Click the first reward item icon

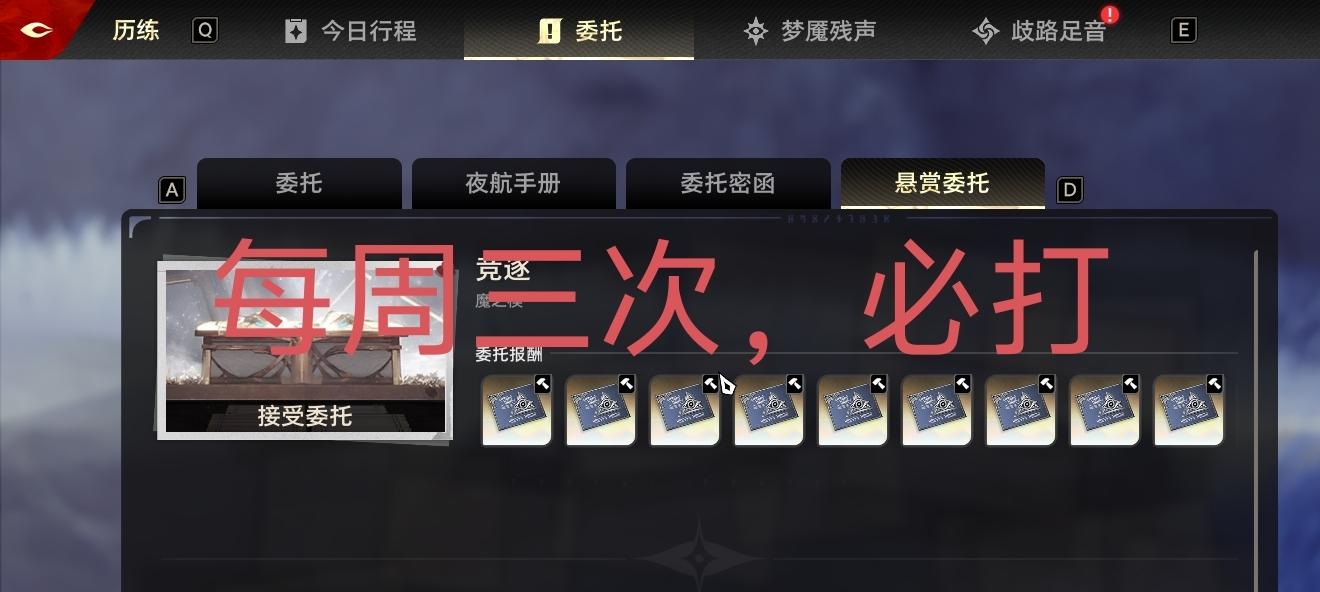[517, 410]
